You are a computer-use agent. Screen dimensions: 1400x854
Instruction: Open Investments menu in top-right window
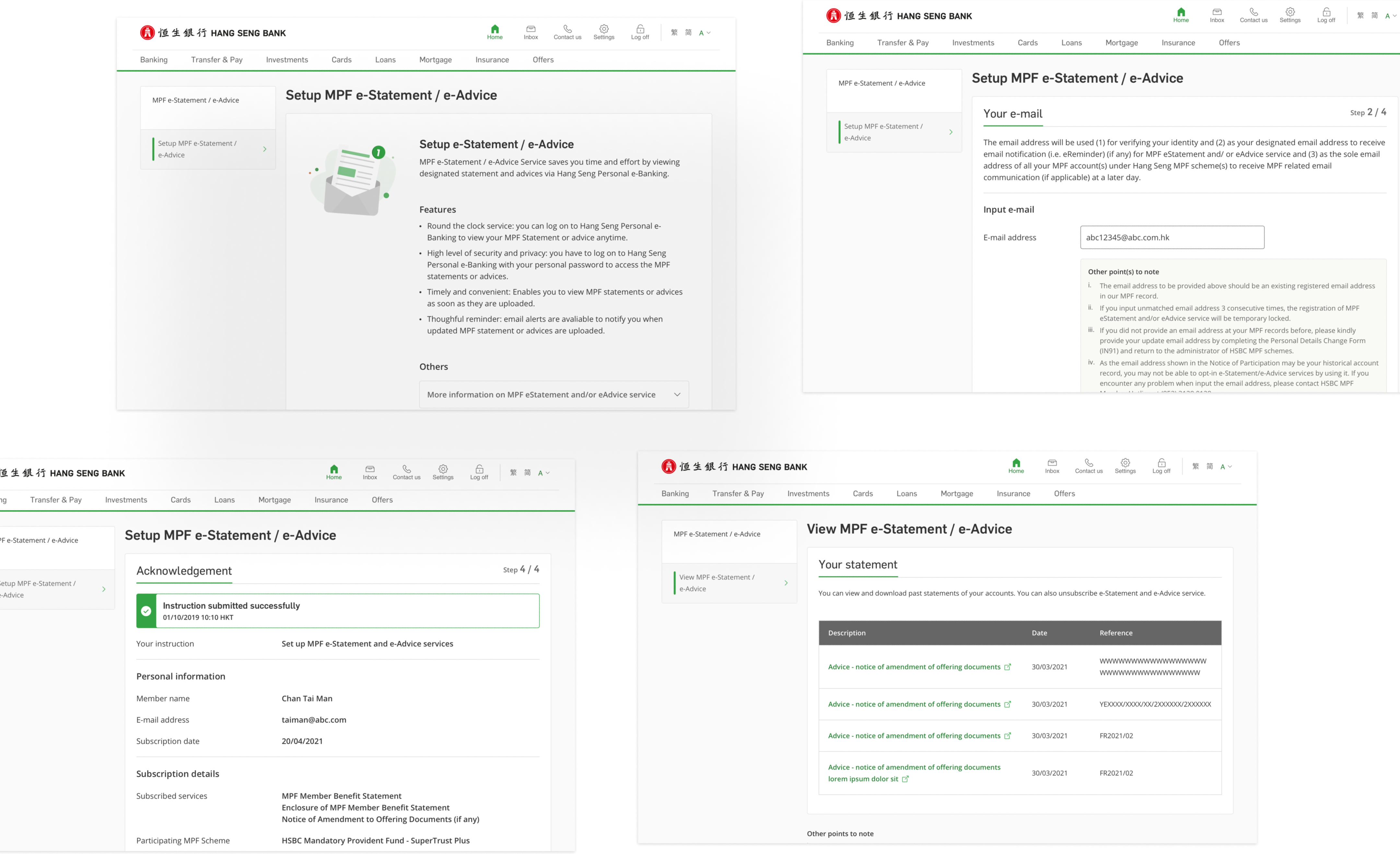(x=973, y=43)
